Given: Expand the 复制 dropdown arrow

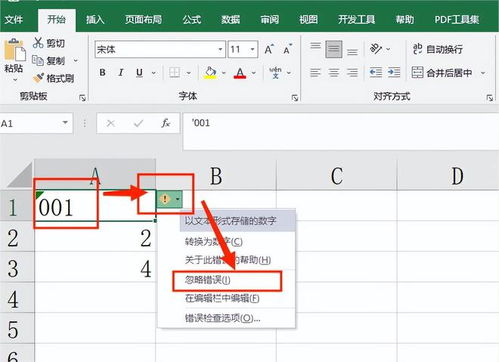Looking at the screenshot, I should click(x=76, y=61).
